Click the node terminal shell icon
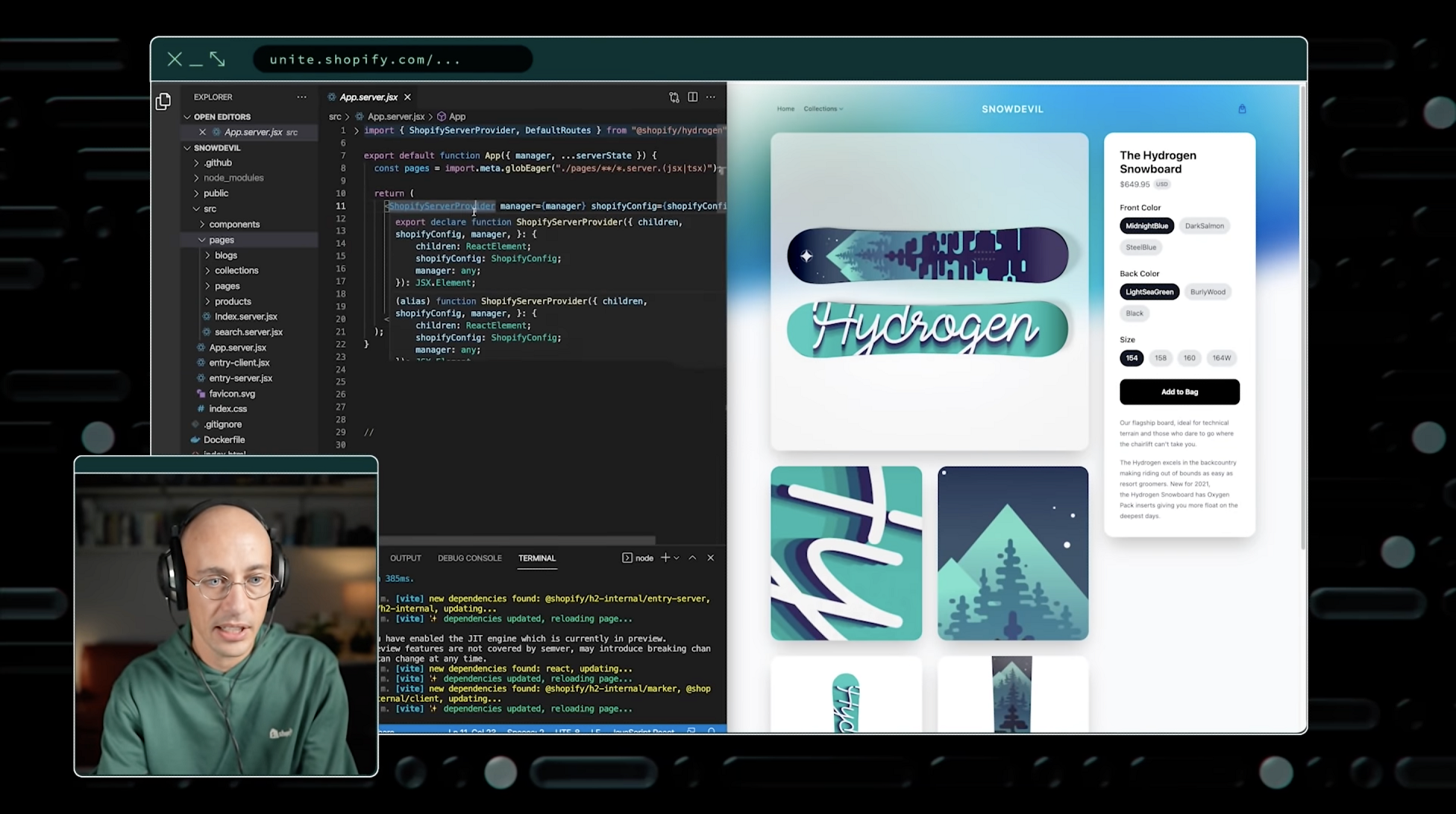1456x814 pixels. (627, 558)
